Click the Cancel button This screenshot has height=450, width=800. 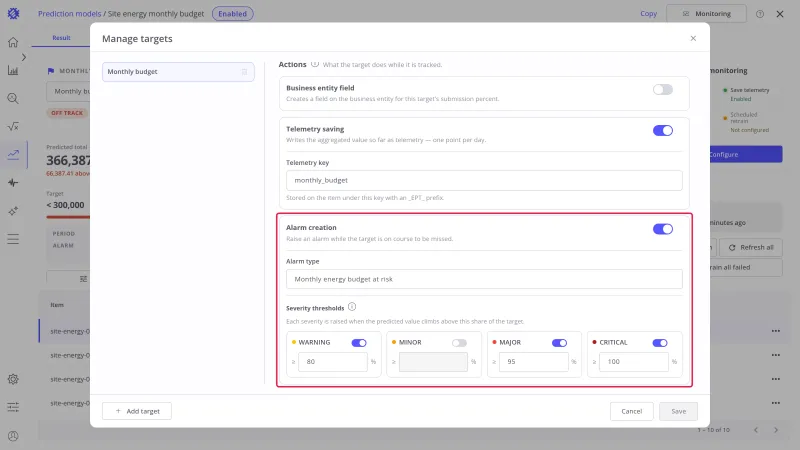tap(632, 411)
